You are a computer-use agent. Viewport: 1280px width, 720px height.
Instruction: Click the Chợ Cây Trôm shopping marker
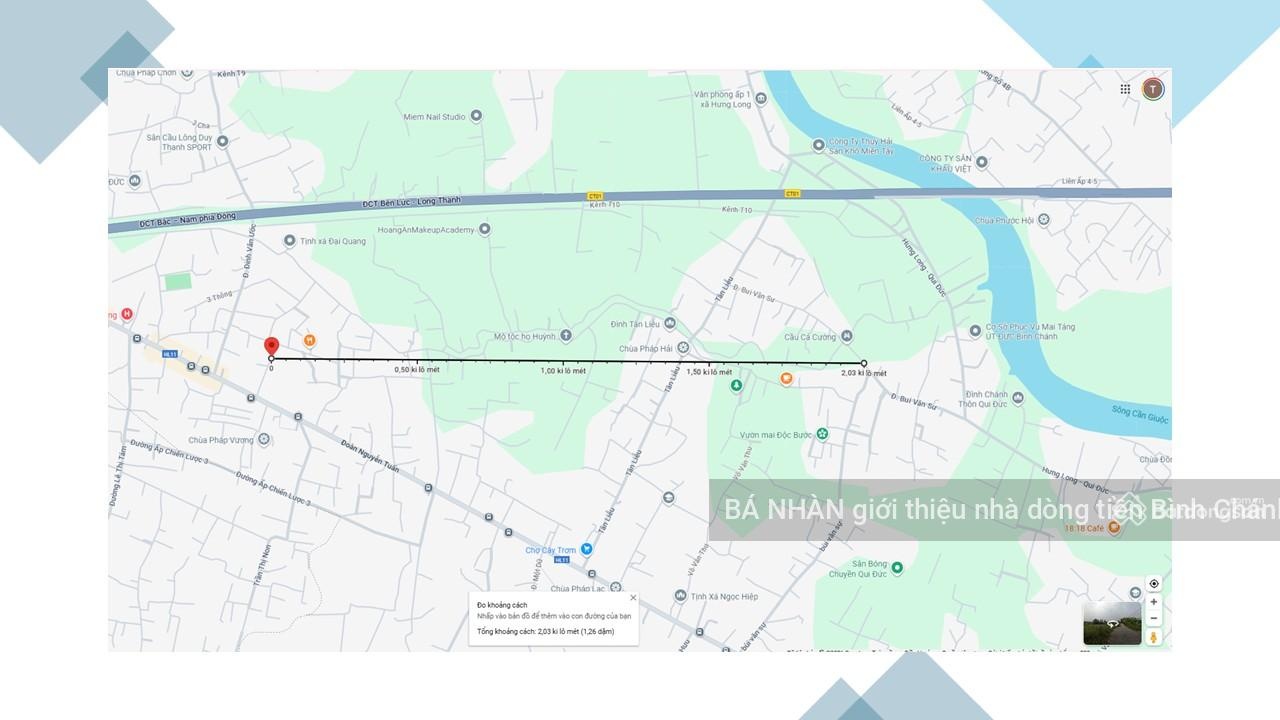(x=587, y=549)
